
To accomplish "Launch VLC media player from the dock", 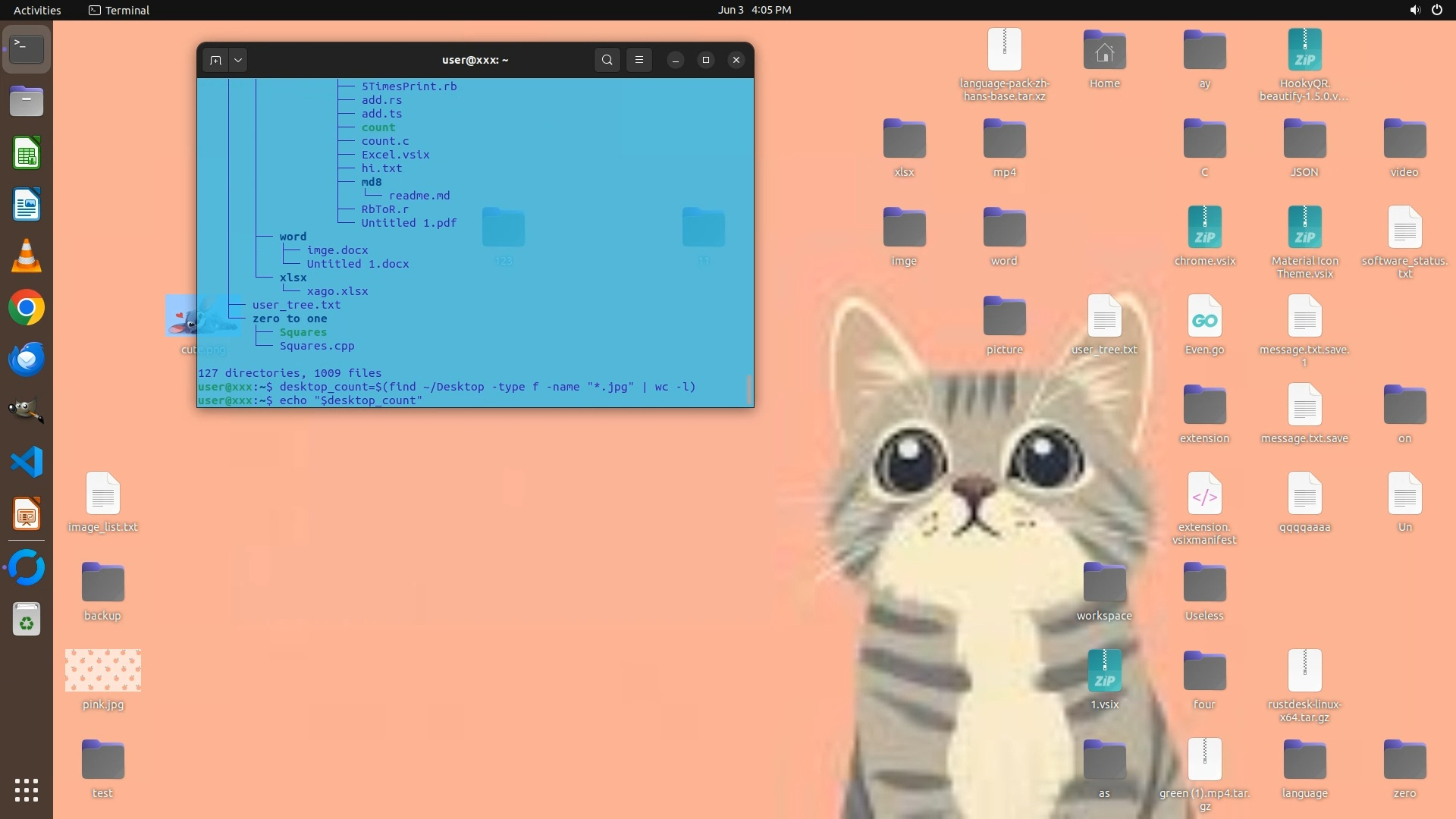I will coord(27,256).
